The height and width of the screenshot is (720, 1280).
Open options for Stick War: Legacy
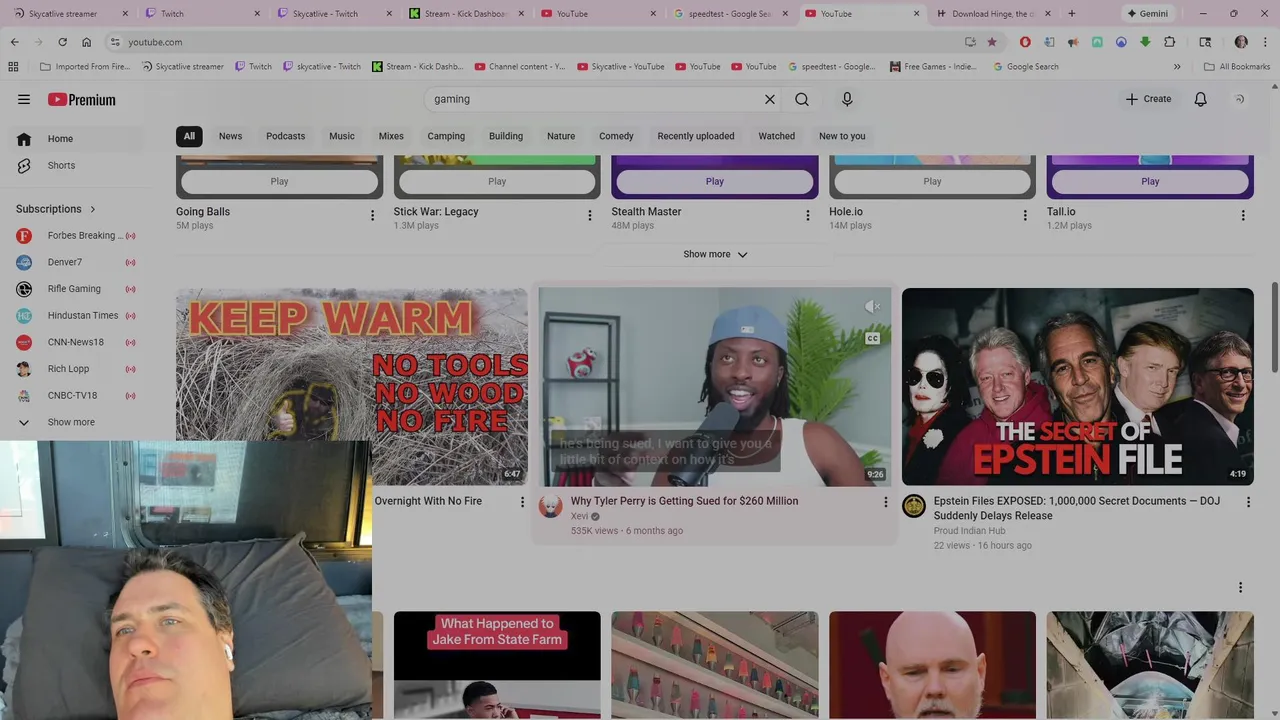[x=590, y=215]
